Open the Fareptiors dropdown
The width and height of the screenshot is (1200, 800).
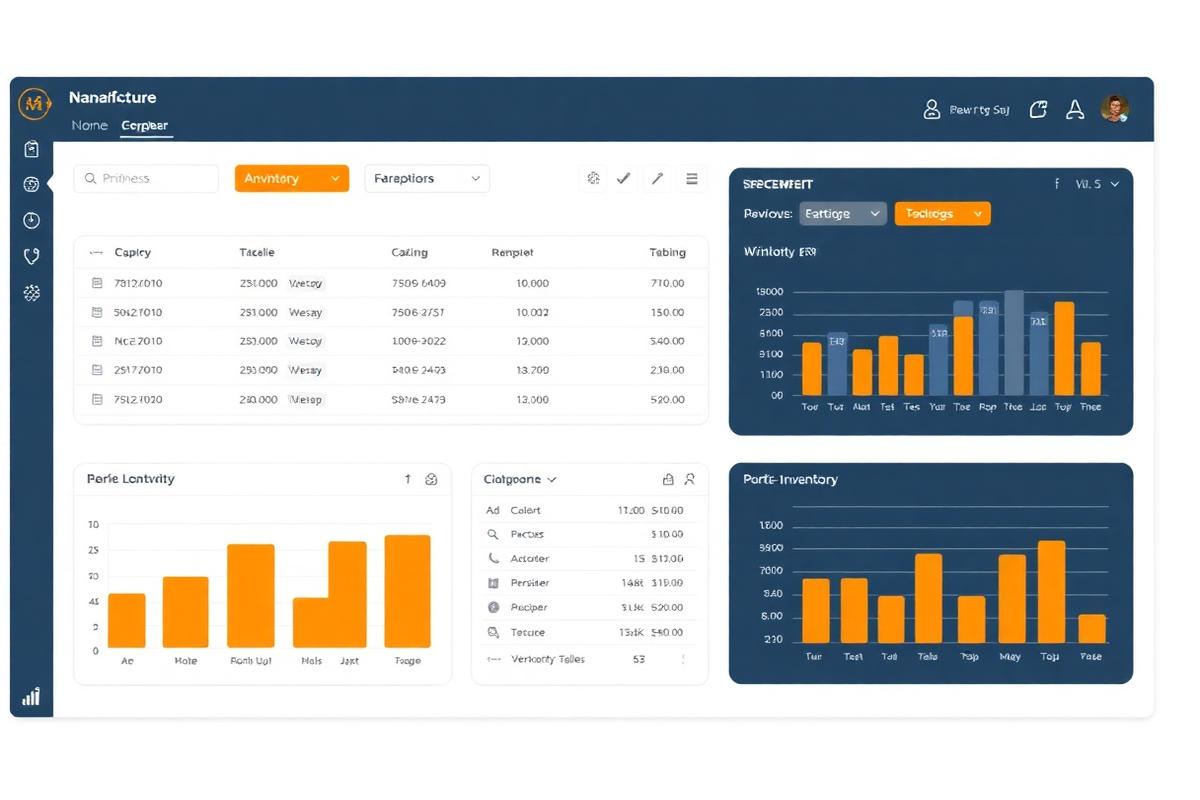pos(427,179)
